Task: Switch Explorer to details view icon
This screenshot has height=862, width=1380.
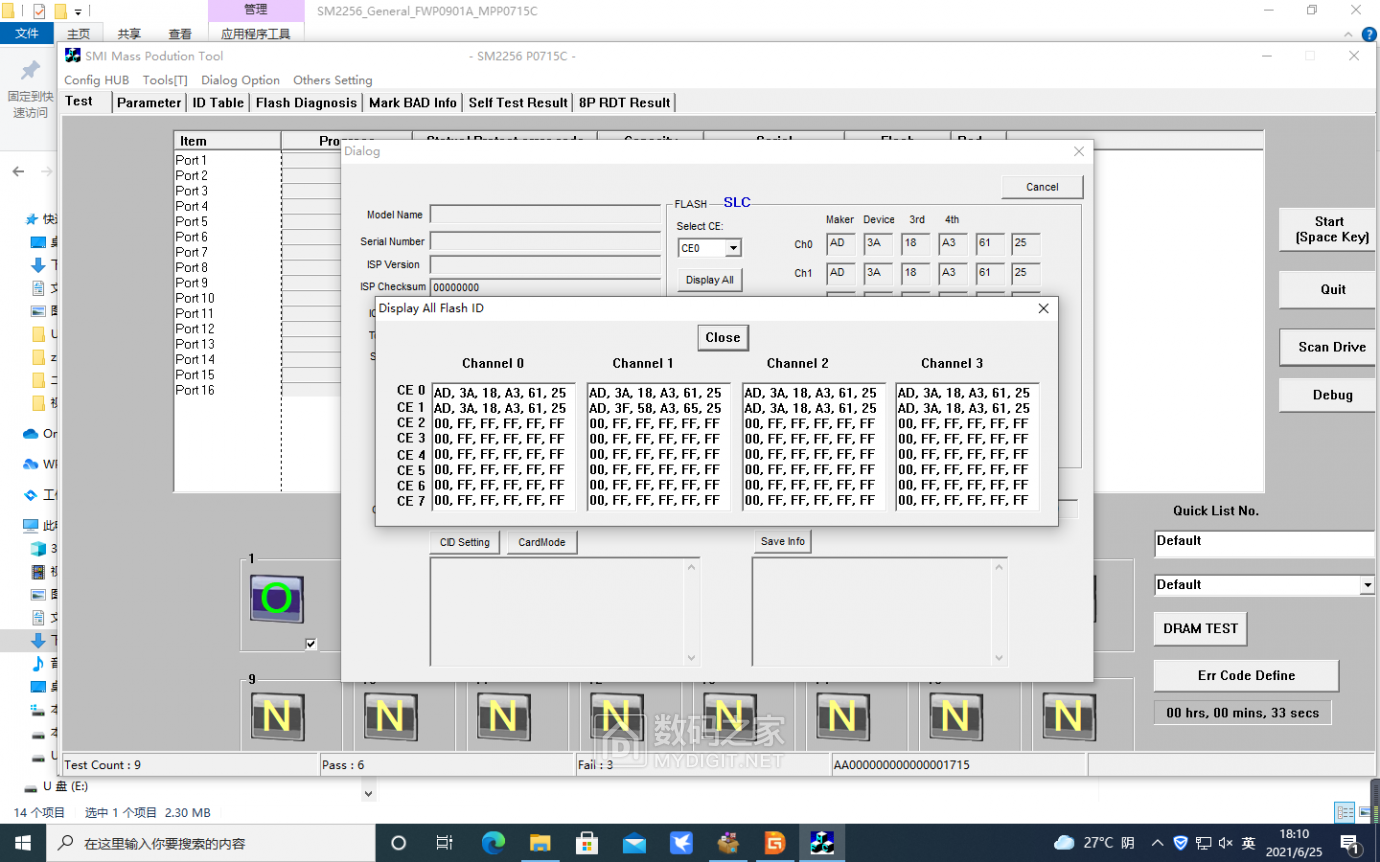Action: pyautogui.click(x=1345, y=812)
